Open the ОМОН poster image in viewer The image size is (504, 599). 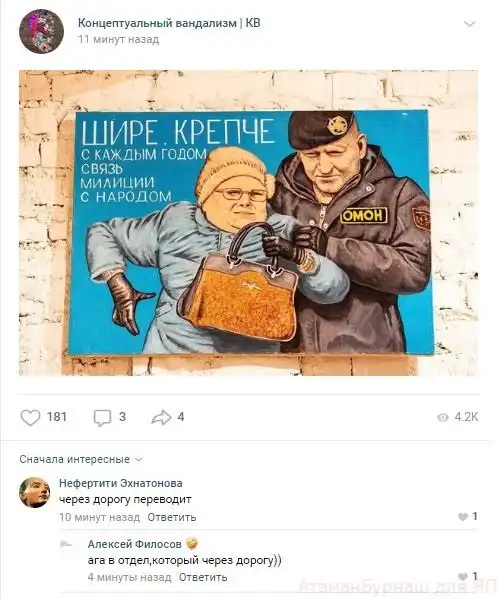pos(248,223)
